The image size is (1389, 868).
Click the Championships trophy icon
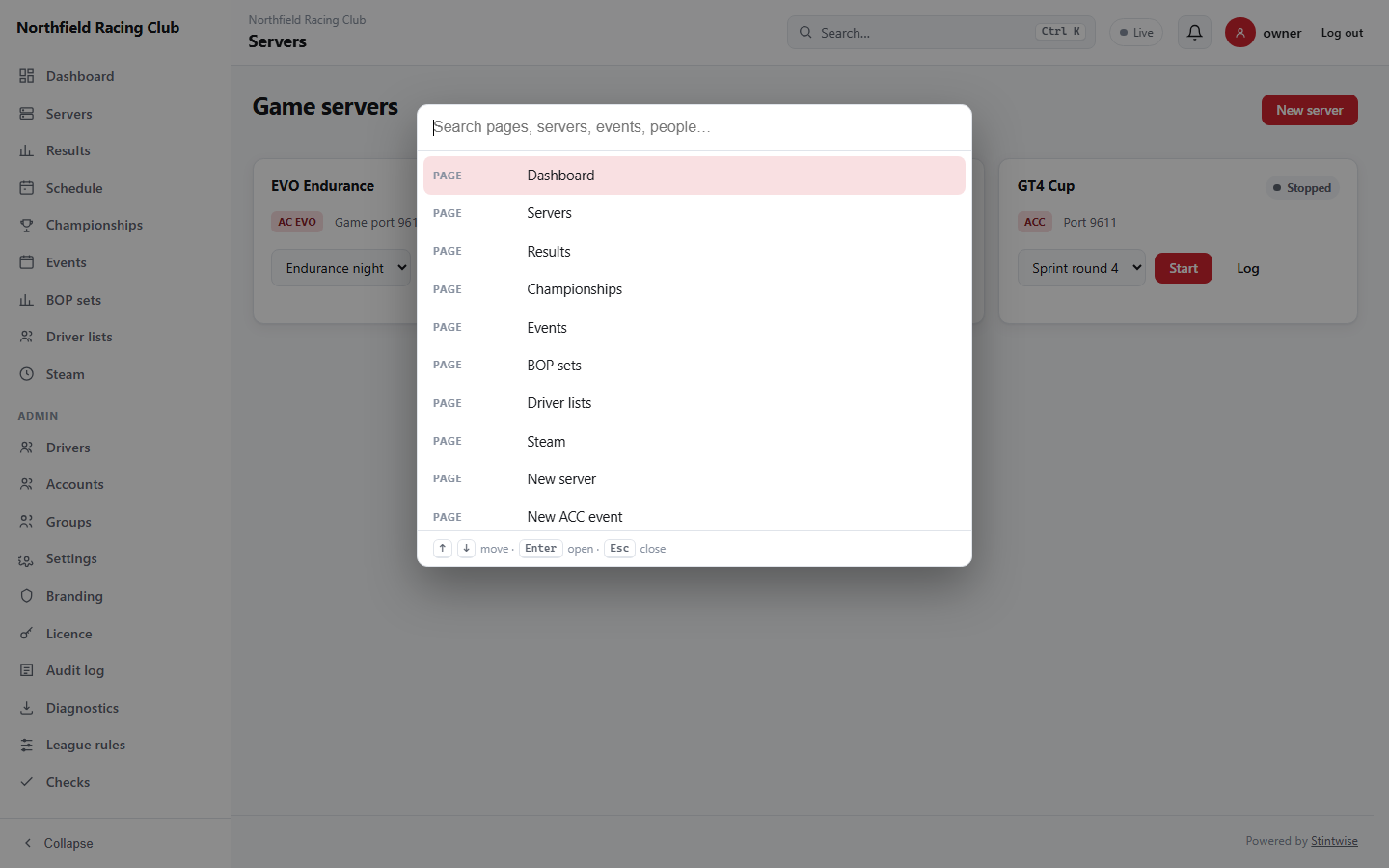tap(27, 225)
